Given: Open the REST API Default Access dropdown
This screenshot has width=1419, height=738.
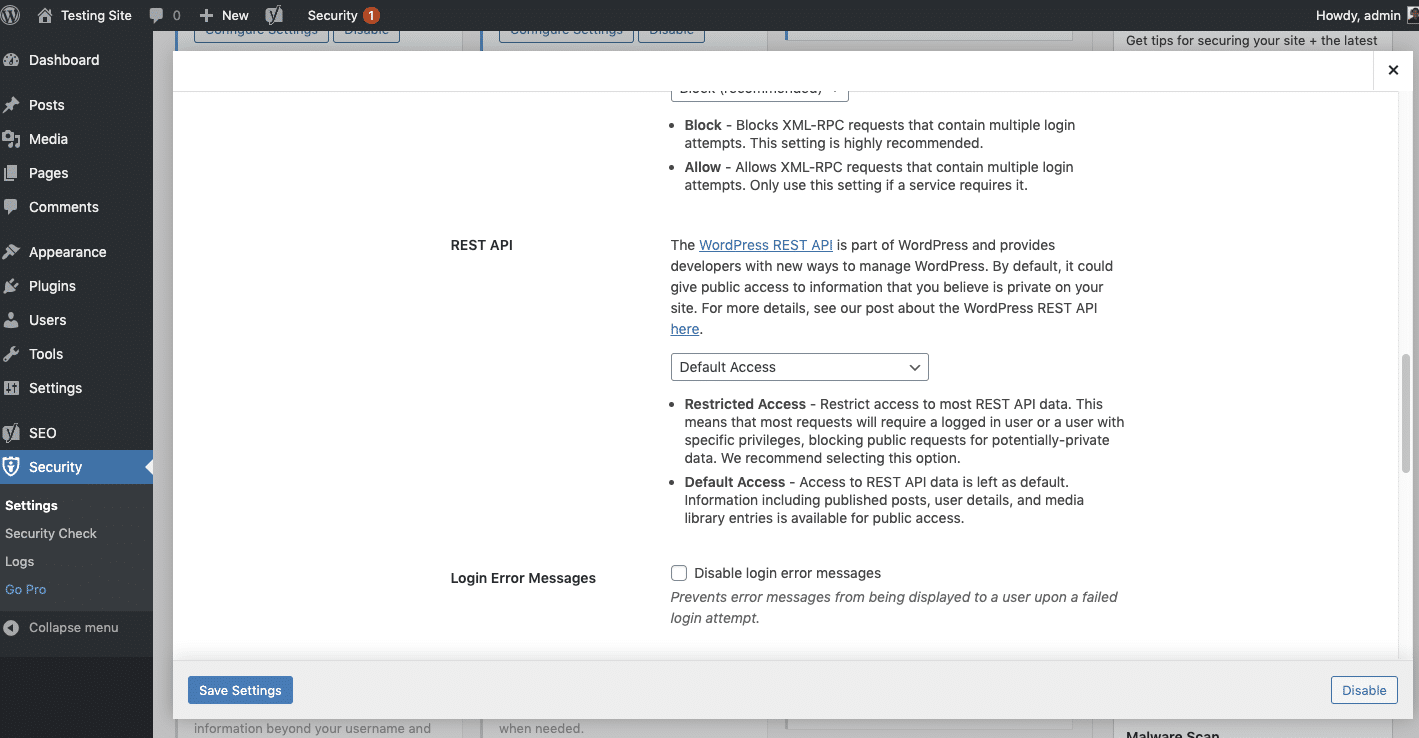Looking at the screenshot, I should [x=800, y=367].
